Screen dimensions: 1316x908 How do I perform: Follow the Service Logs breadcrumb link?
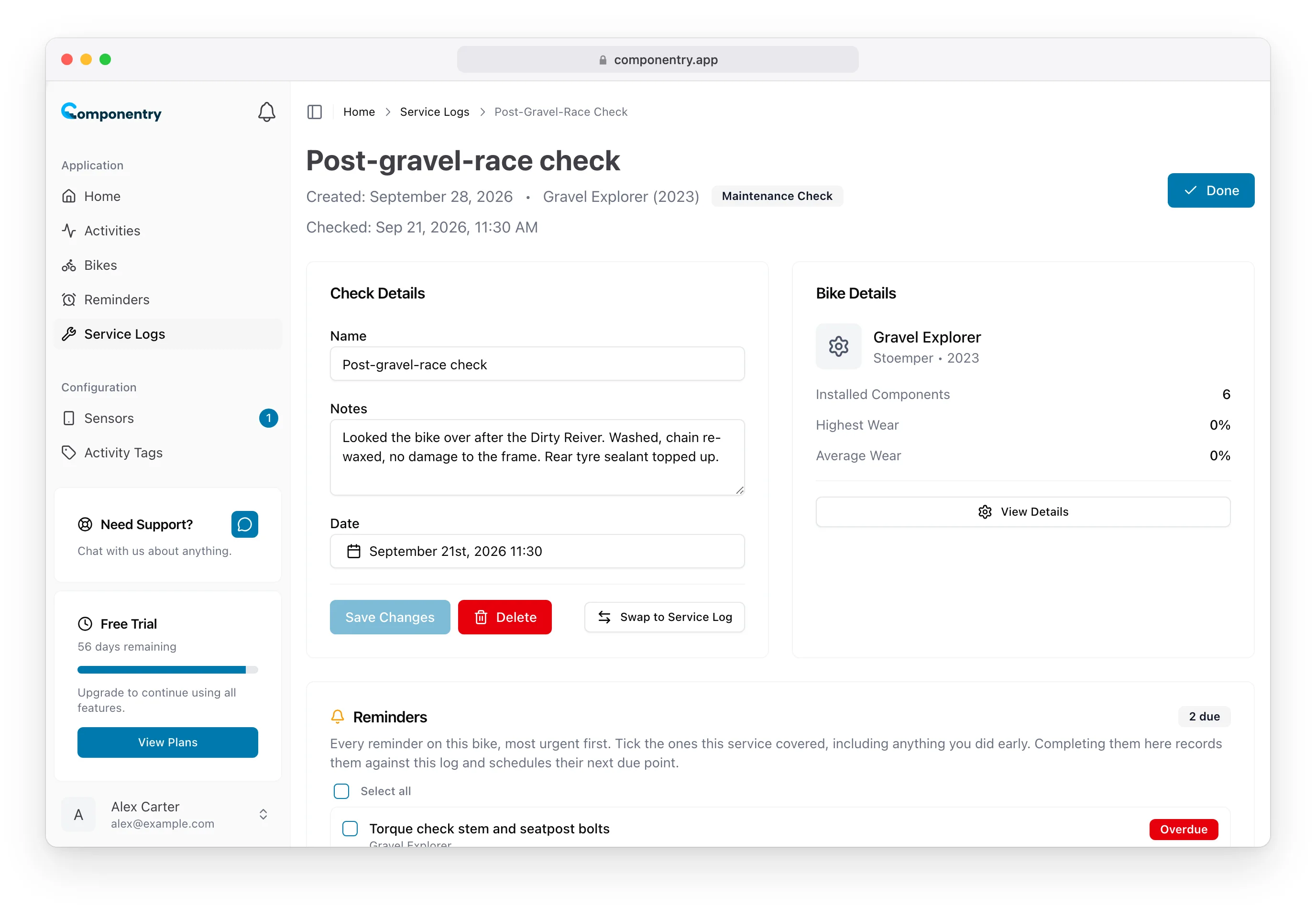[x=435, y=112]
